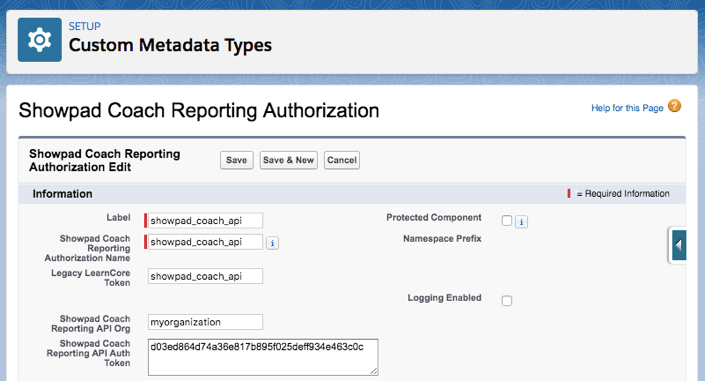Click the Custom Metadata Types heading

pos(170,45)
